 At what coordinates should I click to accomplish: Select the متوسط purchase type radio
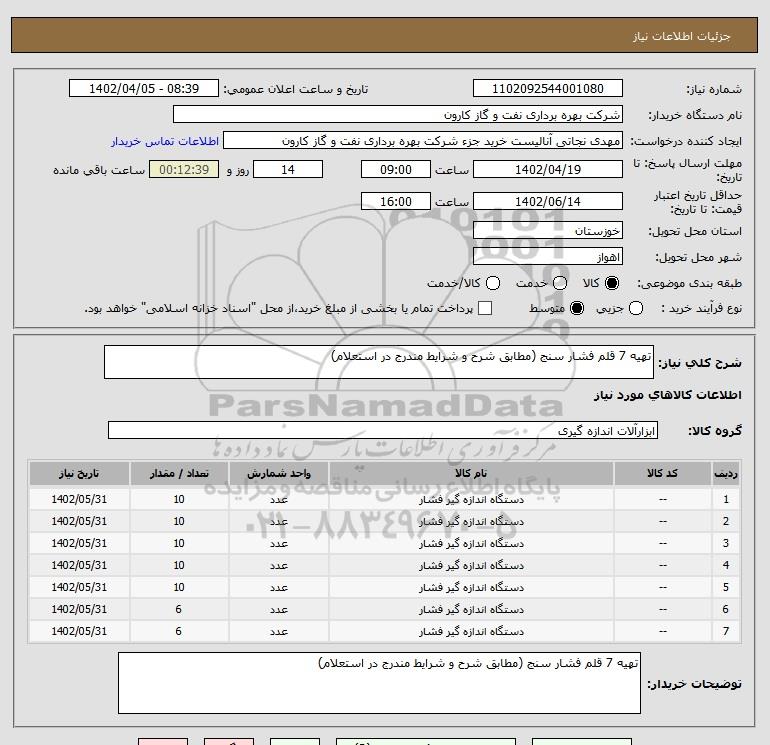pos(577,308)
